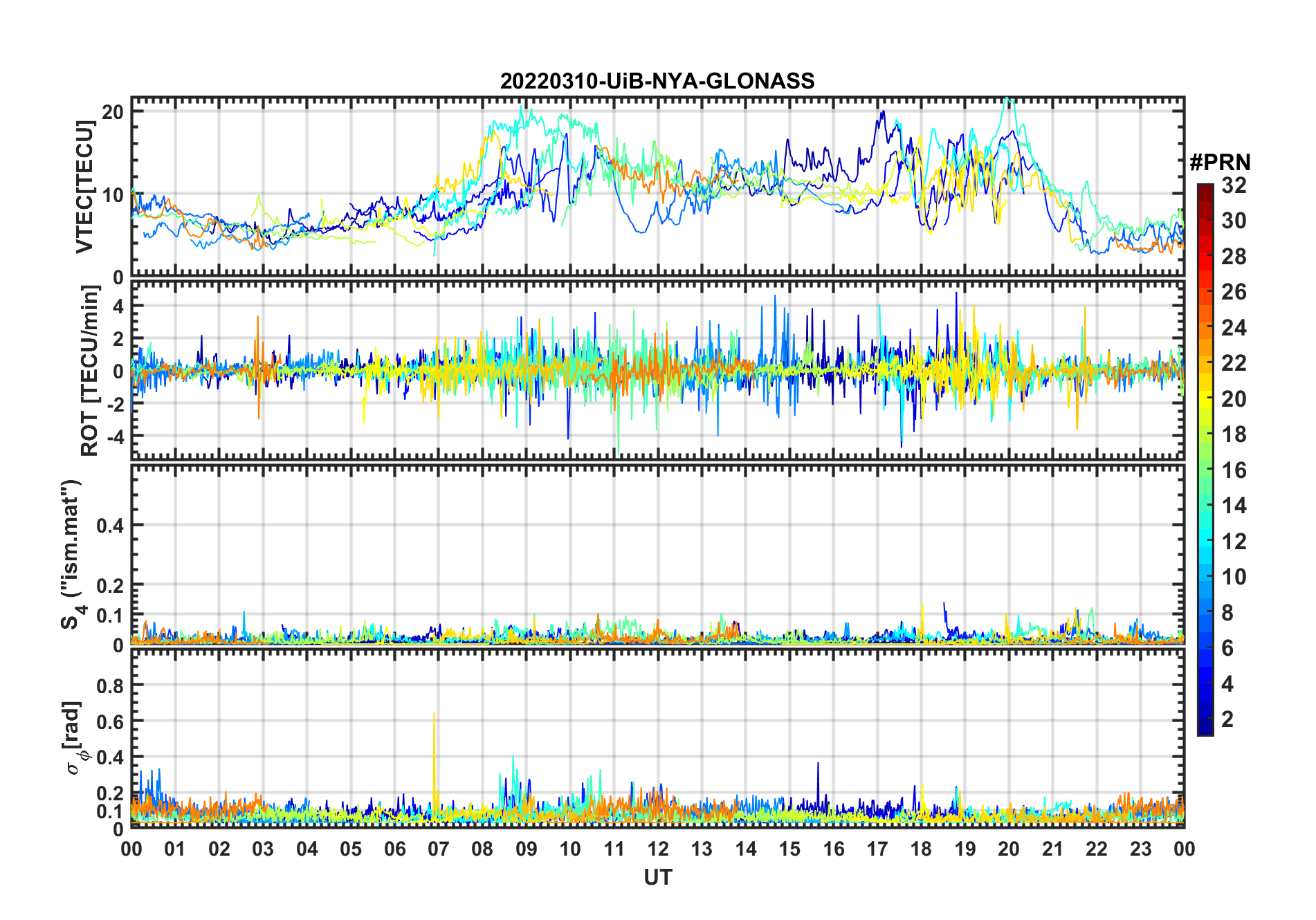Click the #PRN colorbar title

(1220, 163)
